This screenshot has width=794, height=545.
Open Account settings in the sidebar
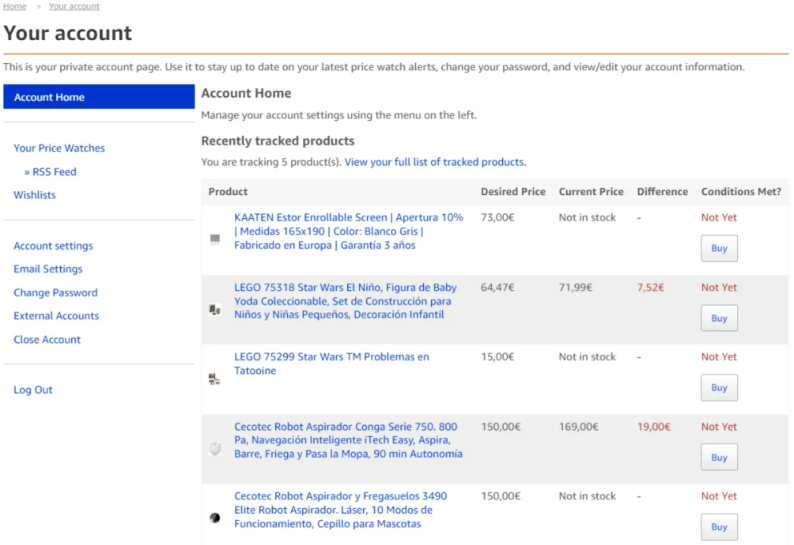pyautogui.click(x=53, y=246)
